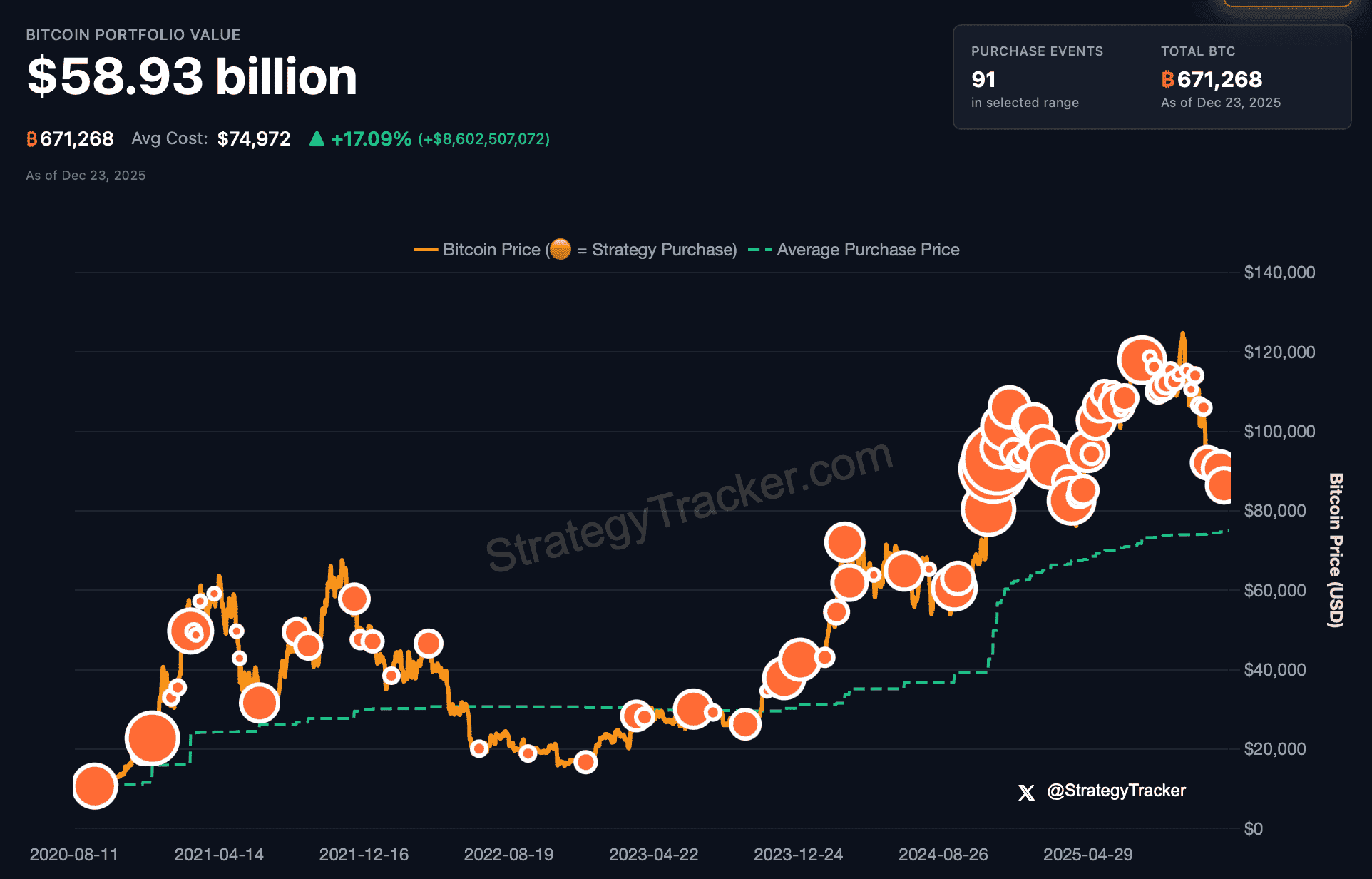Image resolution: width=1372 pixels, height=879 pixels.
Task: Click the Bitcoin symbol next to 671,268 holdings
Action: (x=31, y=138)
